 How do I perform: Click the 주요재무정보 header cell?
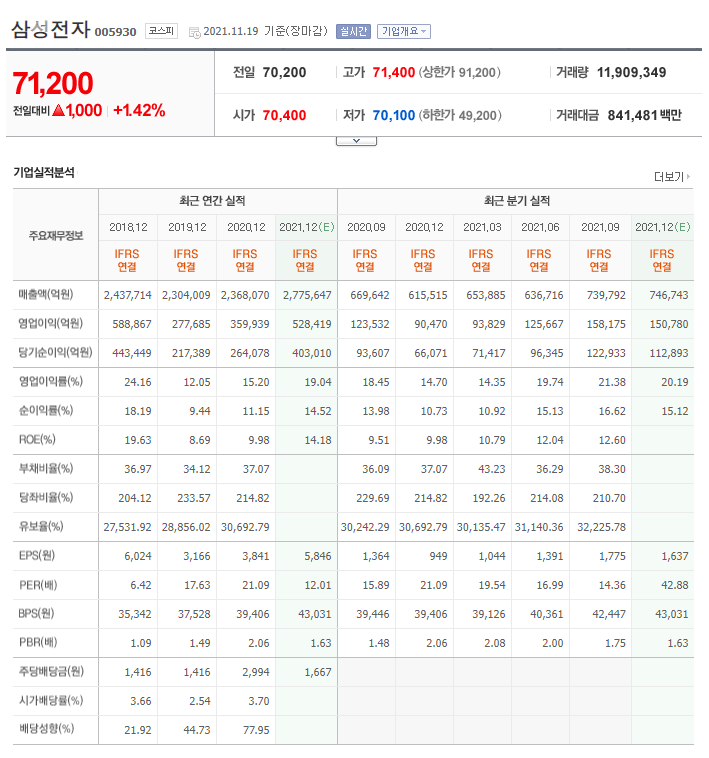56,235
